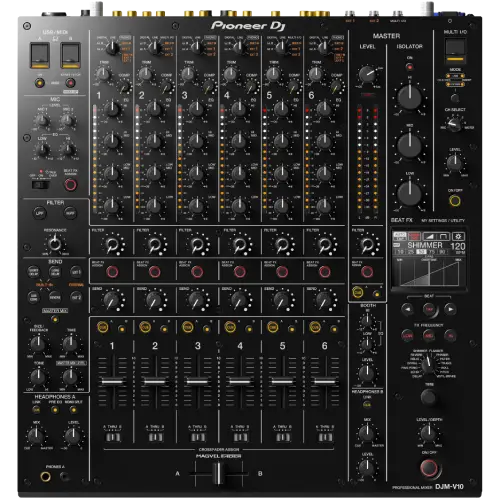Tap AUTO/TAP icon on the touchscreen

tap(400, 236)
